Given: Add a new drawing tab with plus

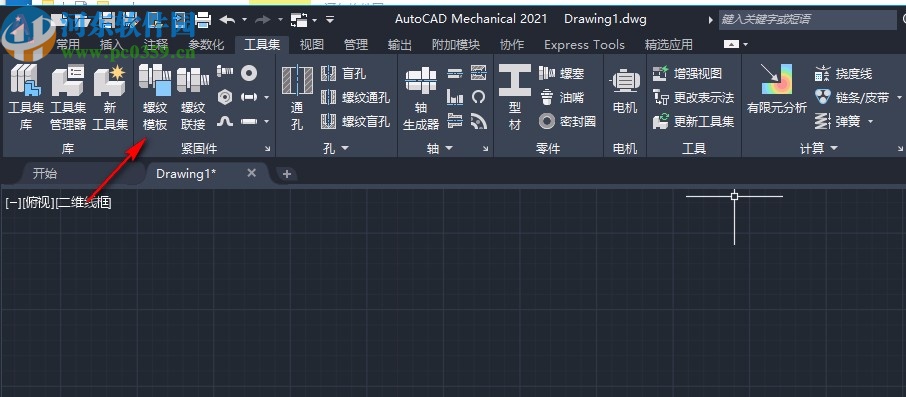Looking at the screenshot, I should (x=287, y=174).
